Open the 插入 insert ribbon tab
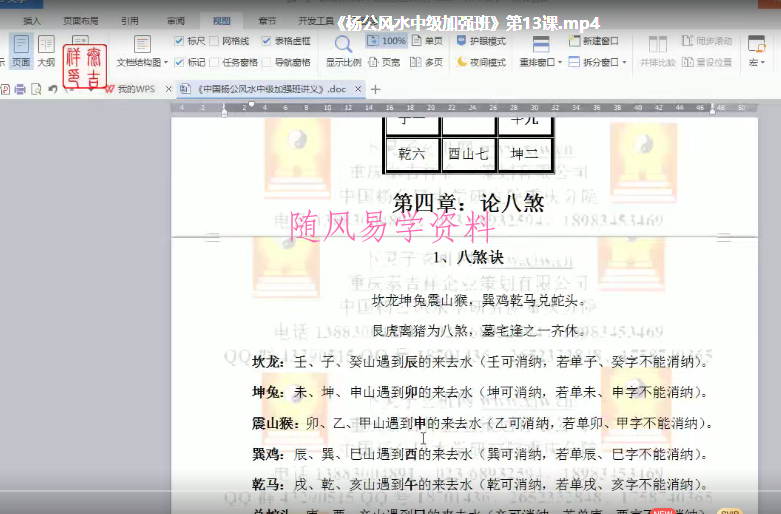Screen dimensions: 781x514 (32, 21)
